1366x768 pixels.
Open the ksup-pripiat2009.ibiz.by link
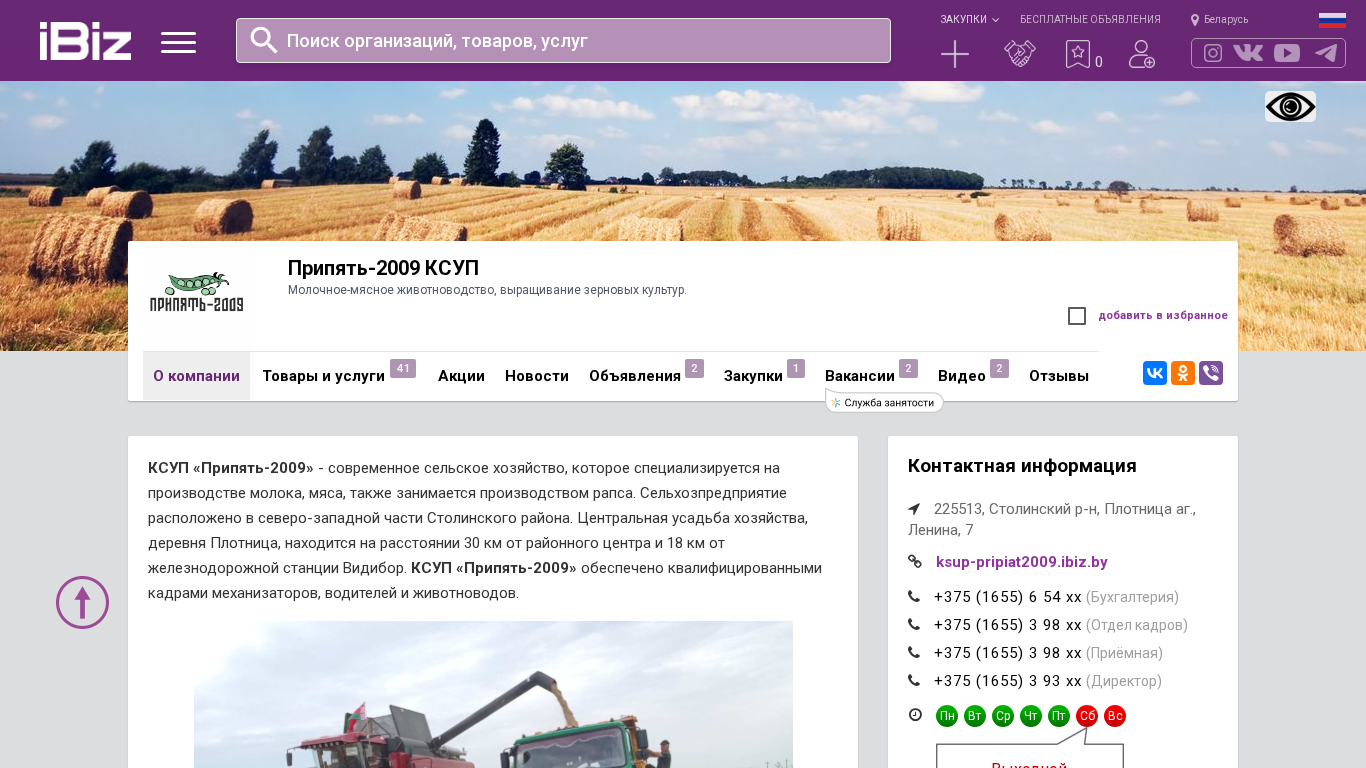coord(1022,562)
